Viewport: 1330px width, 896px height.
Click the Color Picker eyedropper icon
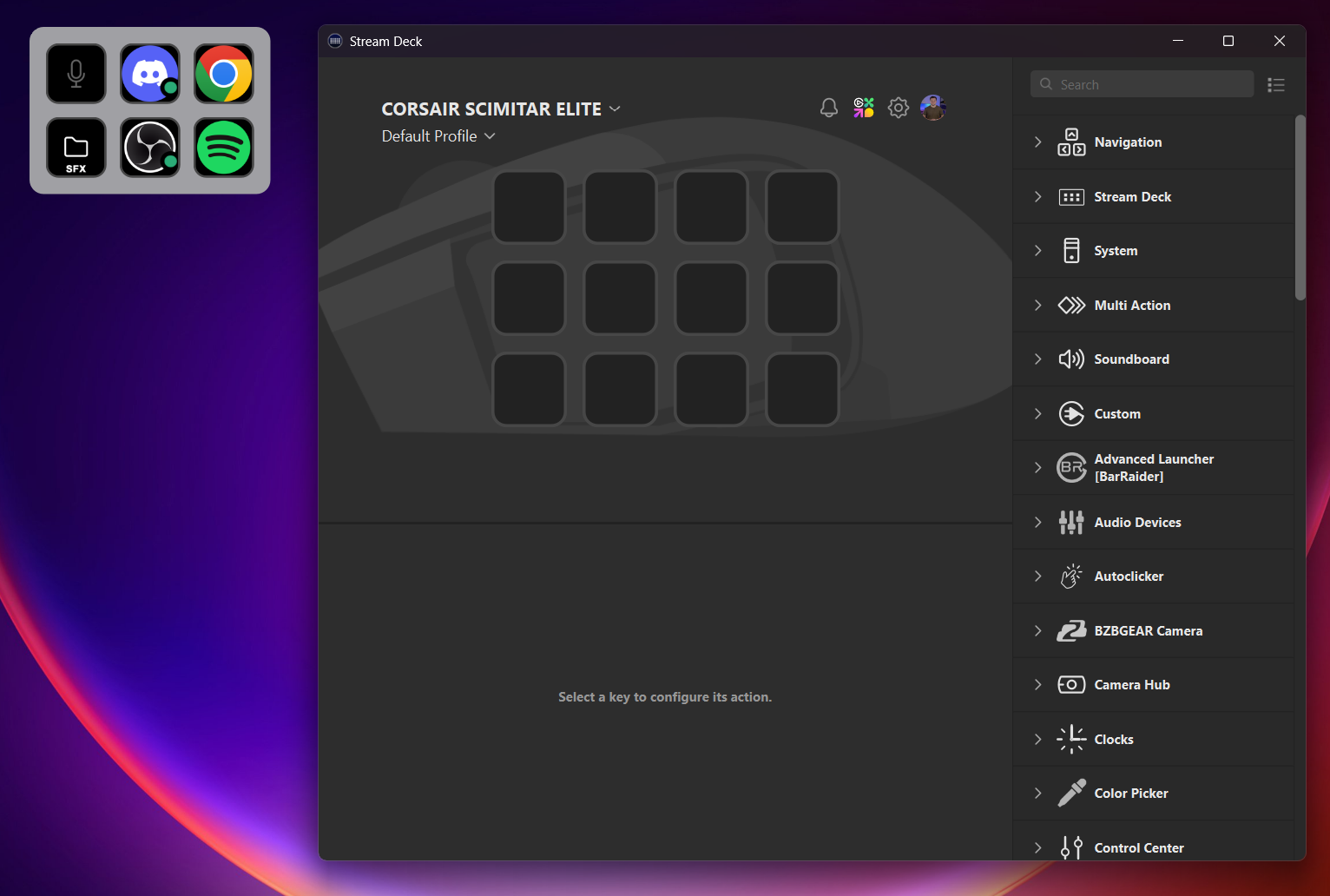1071,794
